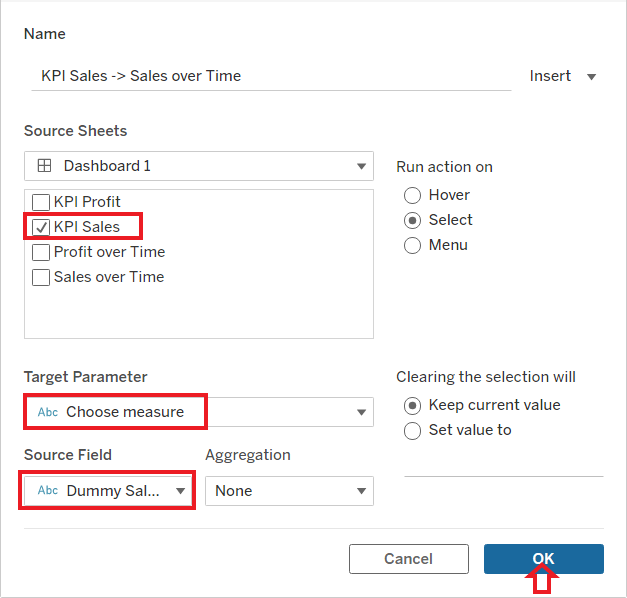Click the action Name text field
Viewport: 627px width, 598px height.
pyautogui.click(x=272, y=76)
